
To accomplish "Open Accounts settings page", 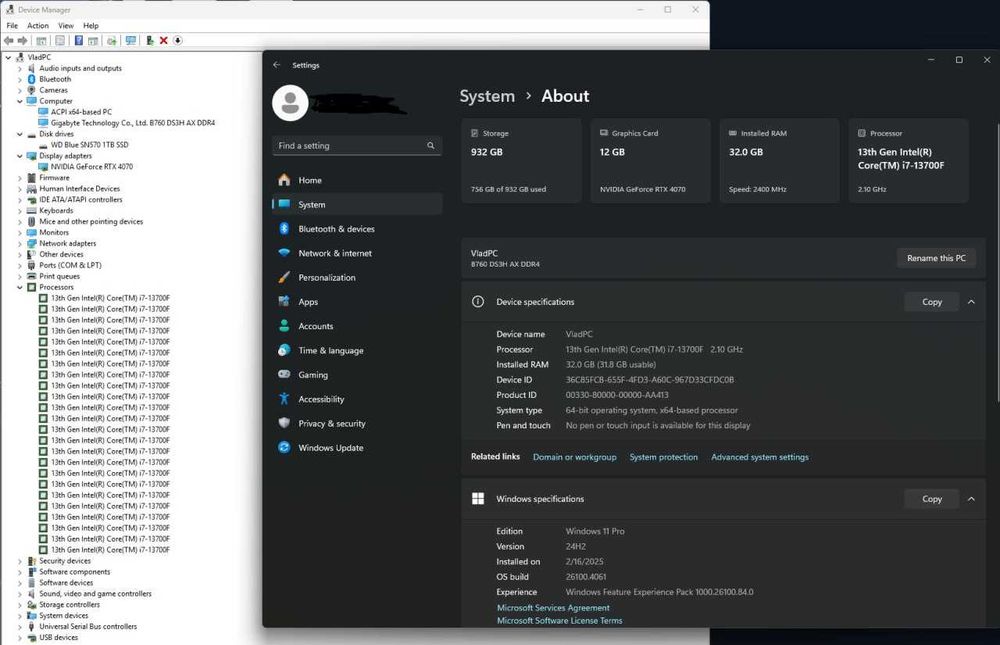I will [x=357, y=325].
